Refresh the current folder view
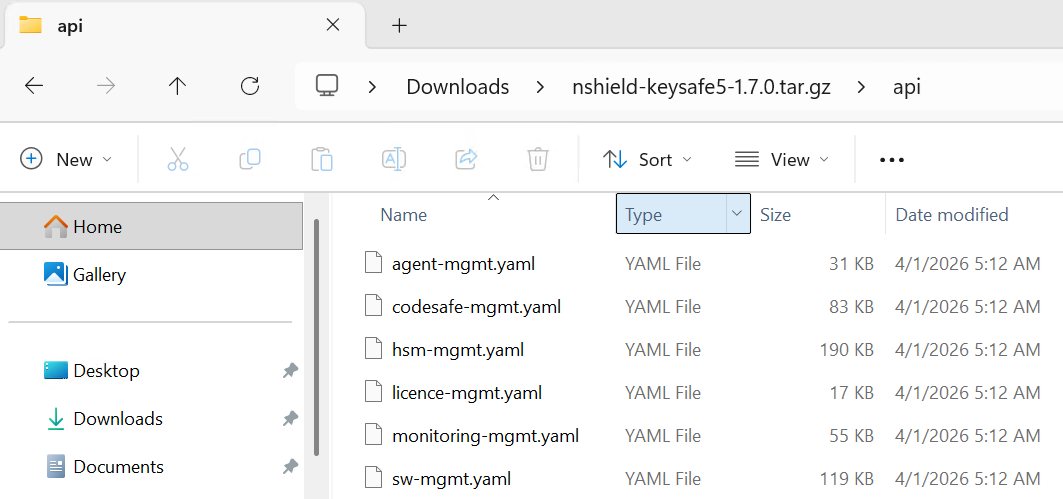Screen dimensions: 1063x499 point(250,86)
